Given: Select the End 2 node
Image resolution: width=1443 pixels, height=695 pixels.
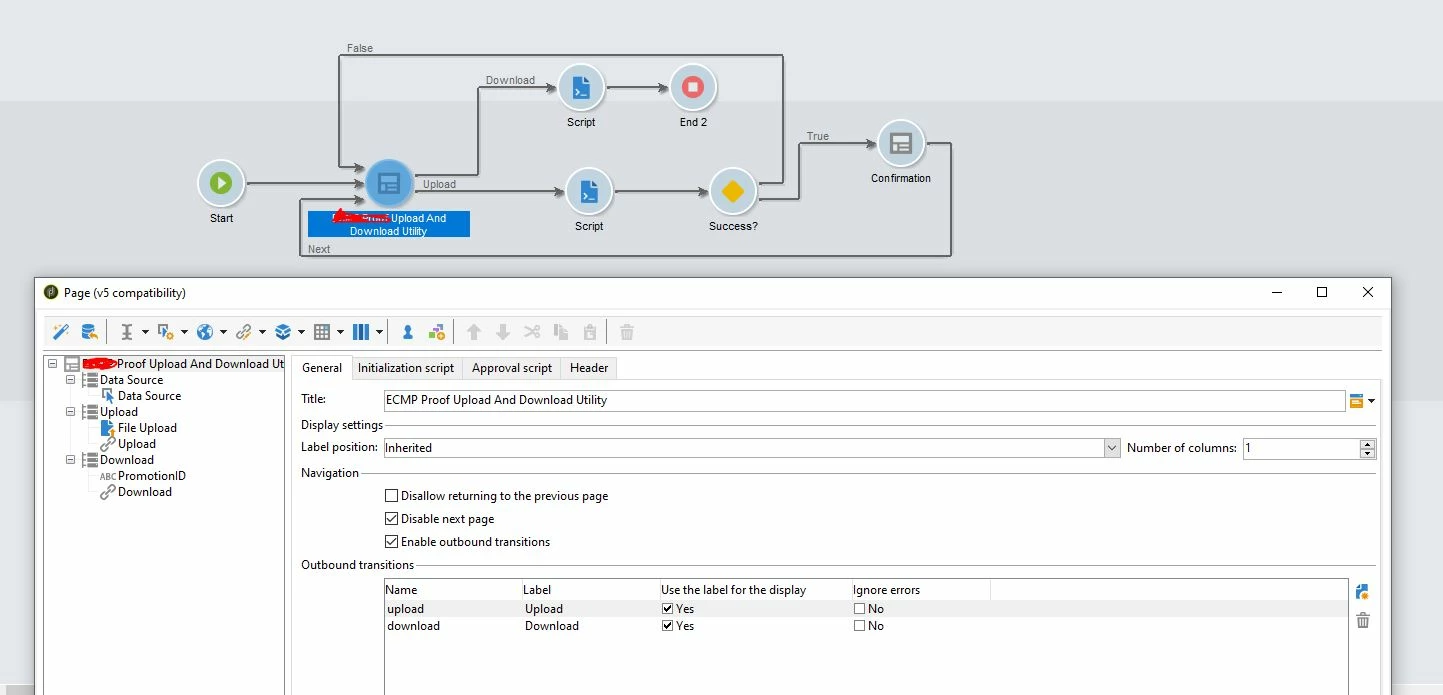Looking at the screenshot, I should click(693, 88).
